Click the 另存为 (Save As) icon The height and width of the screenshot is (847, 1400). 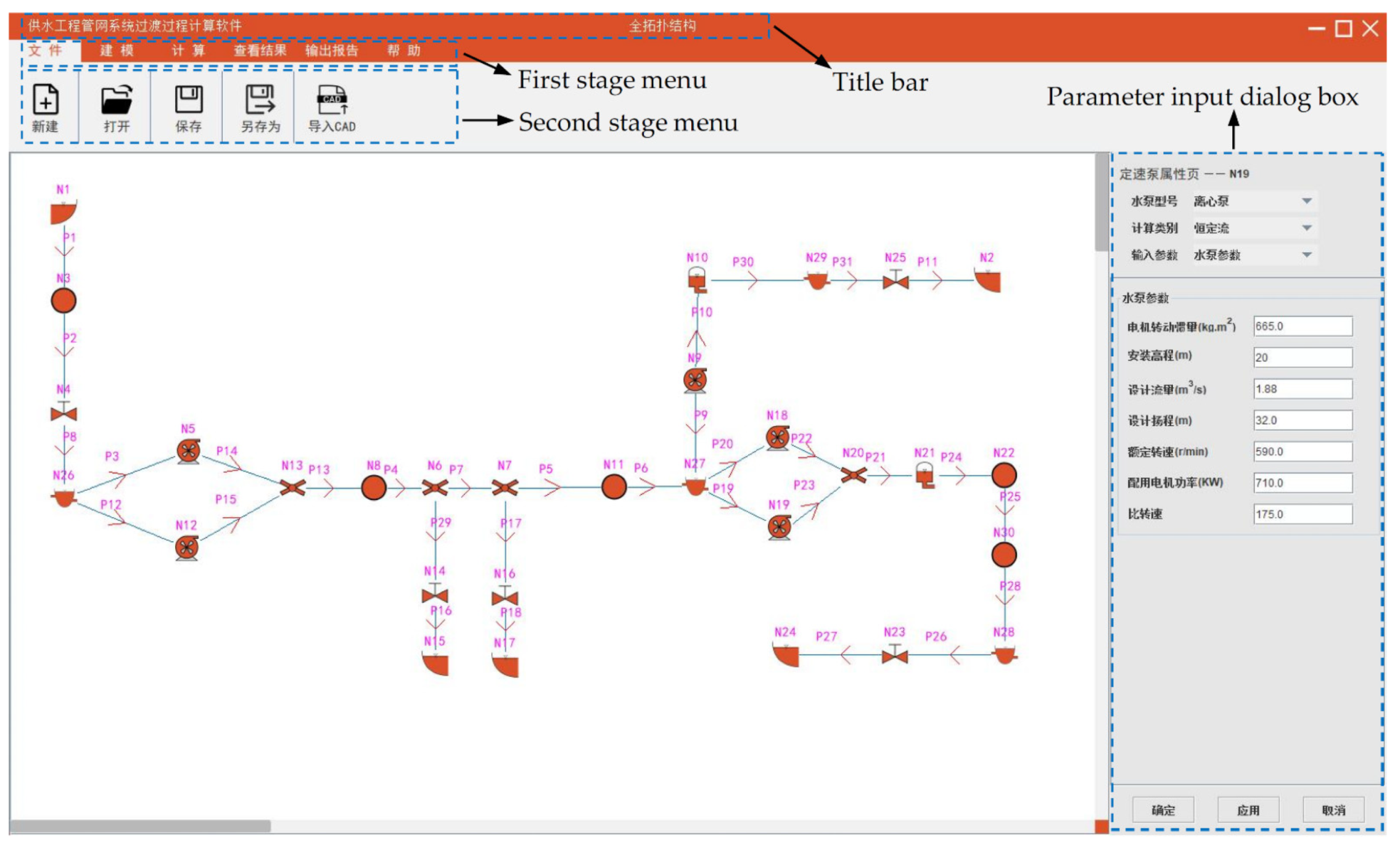[260, 100]
